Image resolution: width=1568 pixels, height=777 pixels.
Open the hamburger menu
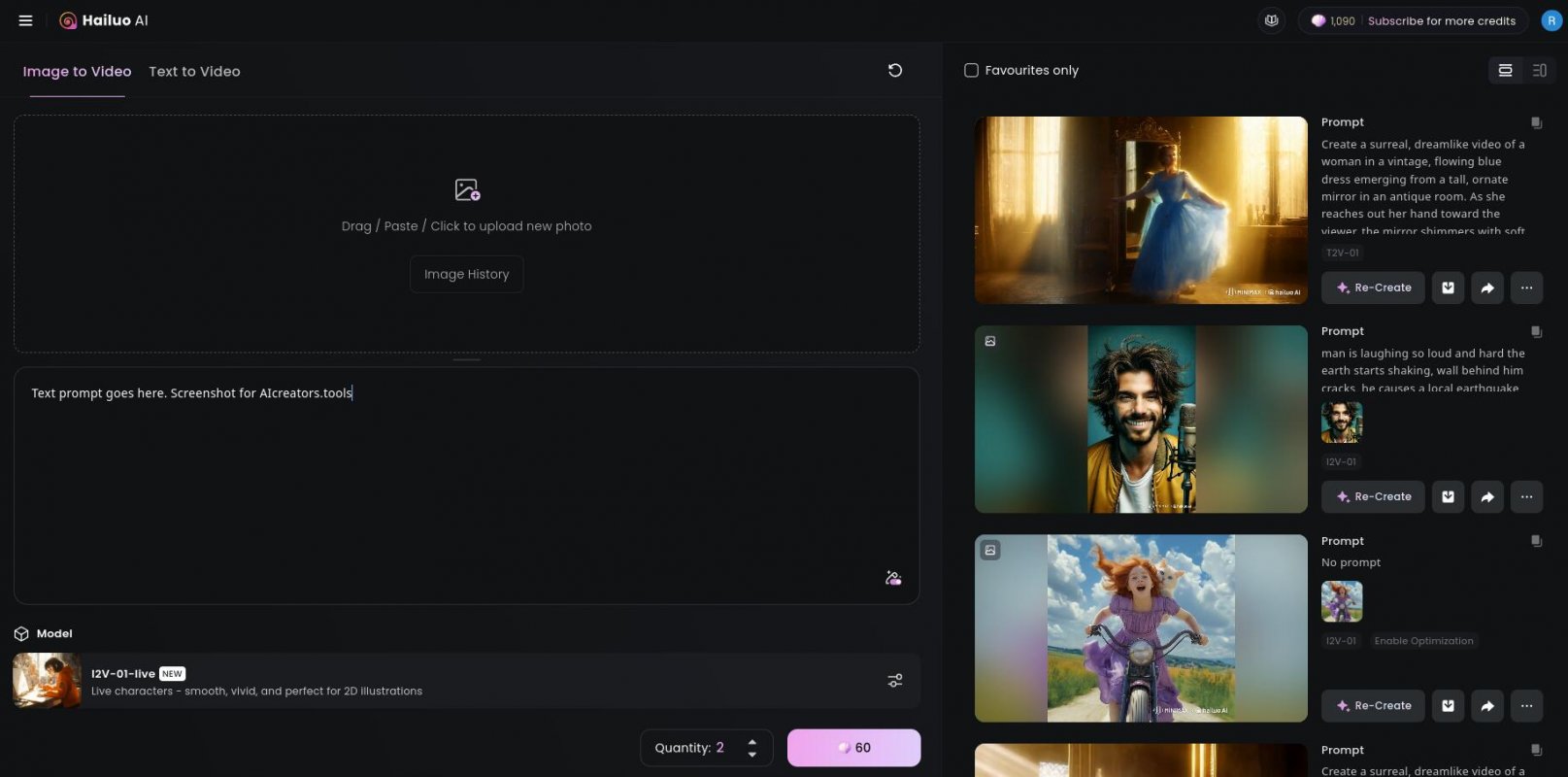pyautogui.click(x=25, y=20)
